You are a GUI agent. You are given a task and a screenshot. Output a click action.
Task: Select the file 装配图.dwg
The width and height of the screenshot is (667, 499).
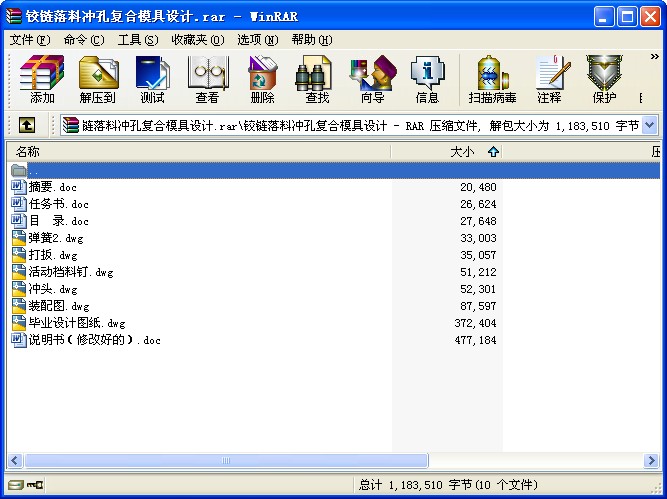tap(59, 306)
